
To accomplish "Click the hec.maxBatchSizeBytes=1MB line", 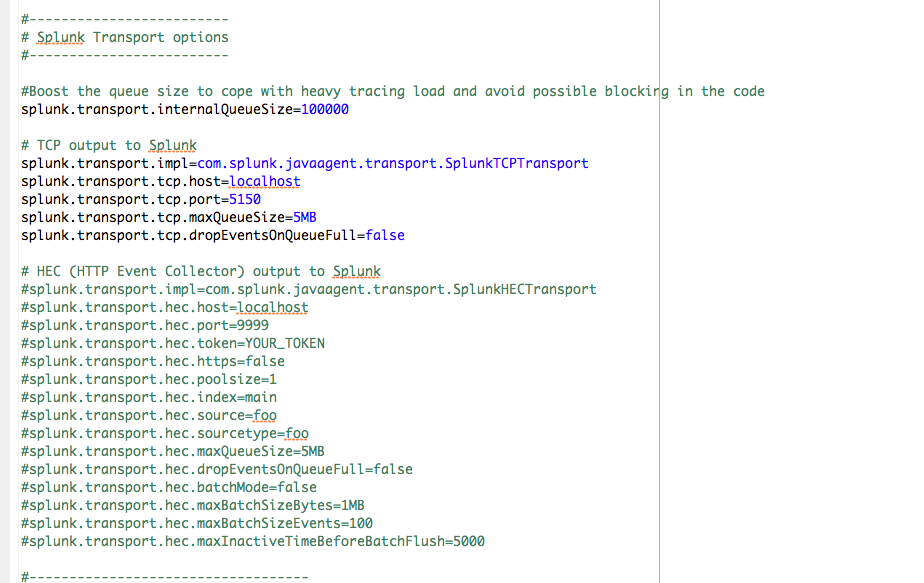I will click(192, 505).
